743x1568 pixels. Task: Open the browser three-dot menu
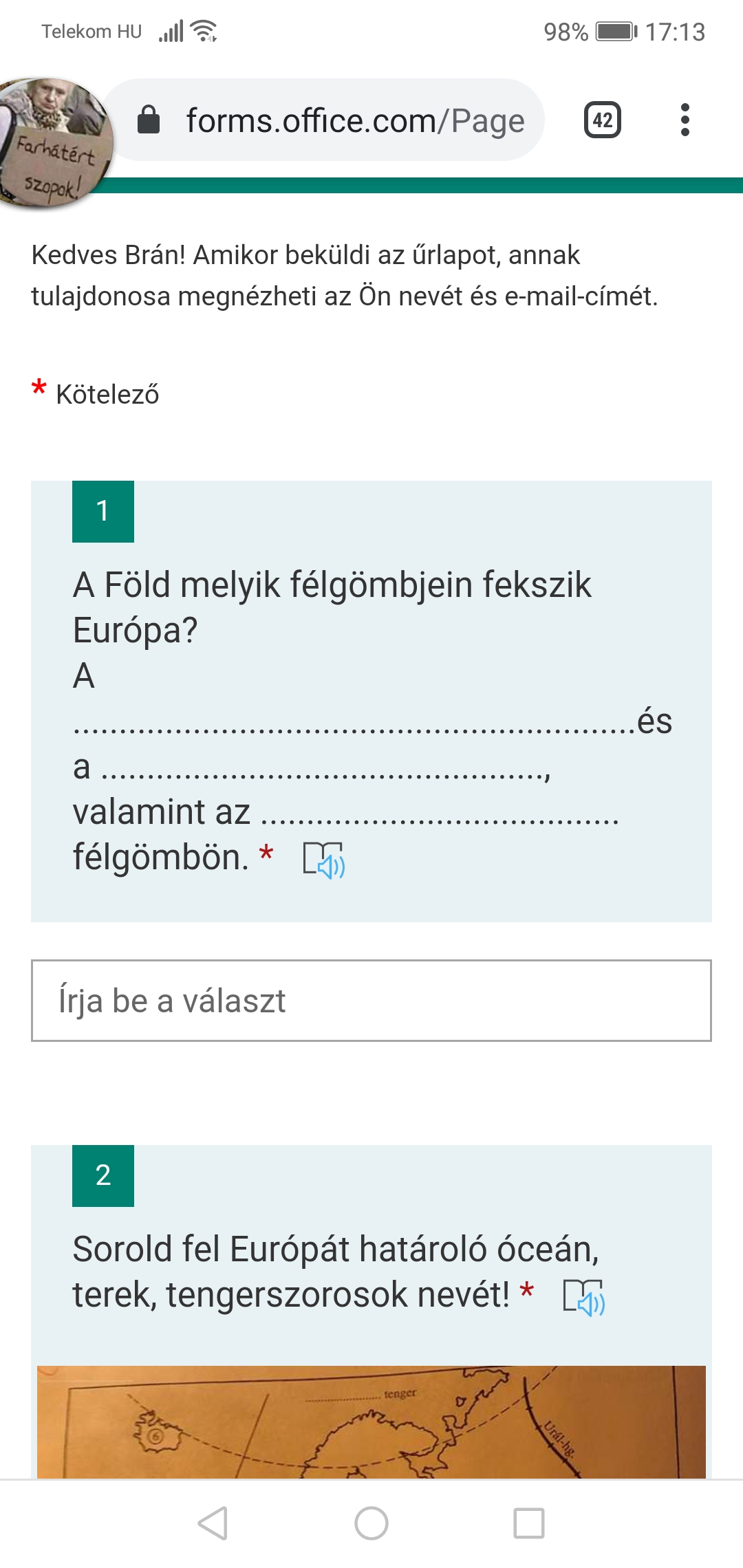tap(685, 120)
